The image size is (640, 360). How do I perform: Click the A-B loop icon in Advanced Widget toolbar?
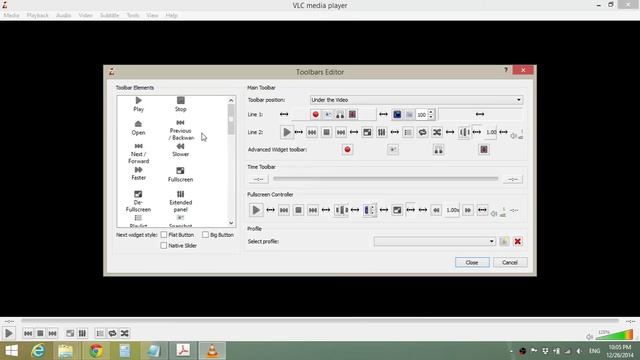tap(438, 150)
